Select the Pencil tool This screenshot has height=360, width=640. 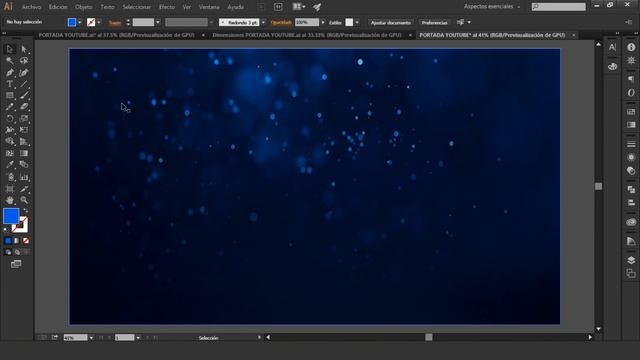10,107
